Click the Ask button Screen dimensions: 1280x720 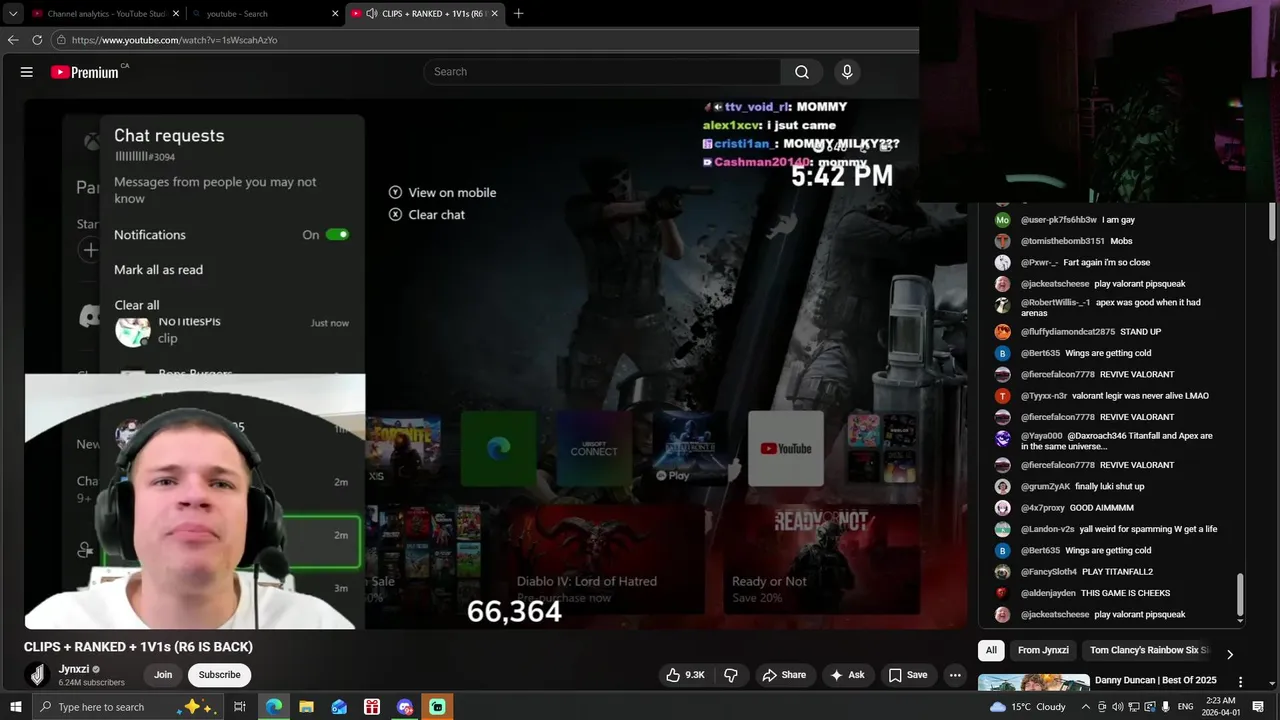[x=846, y=675]
